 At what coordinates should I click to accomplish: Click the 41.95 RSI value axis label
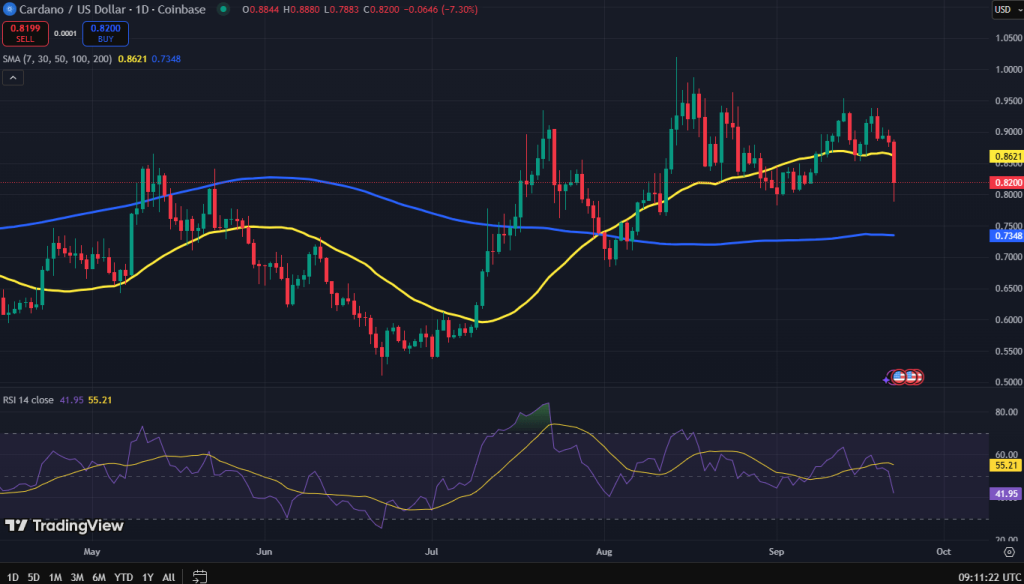[1005, 494]
